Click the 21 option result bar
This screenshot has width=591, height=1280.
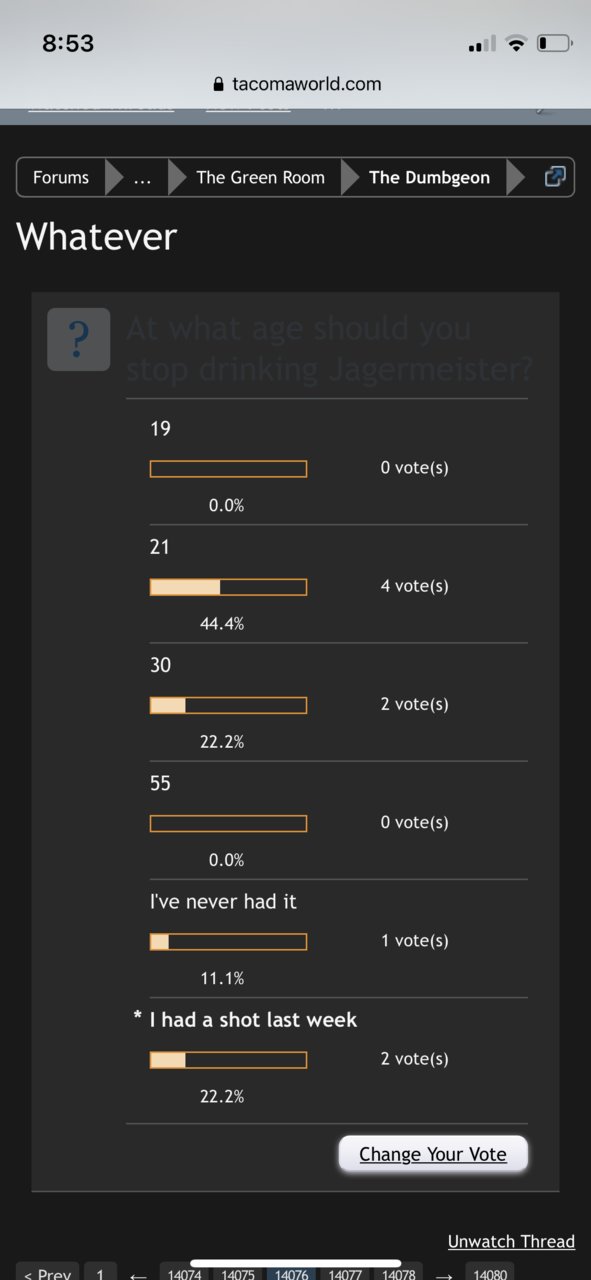(x=228, y=587)
